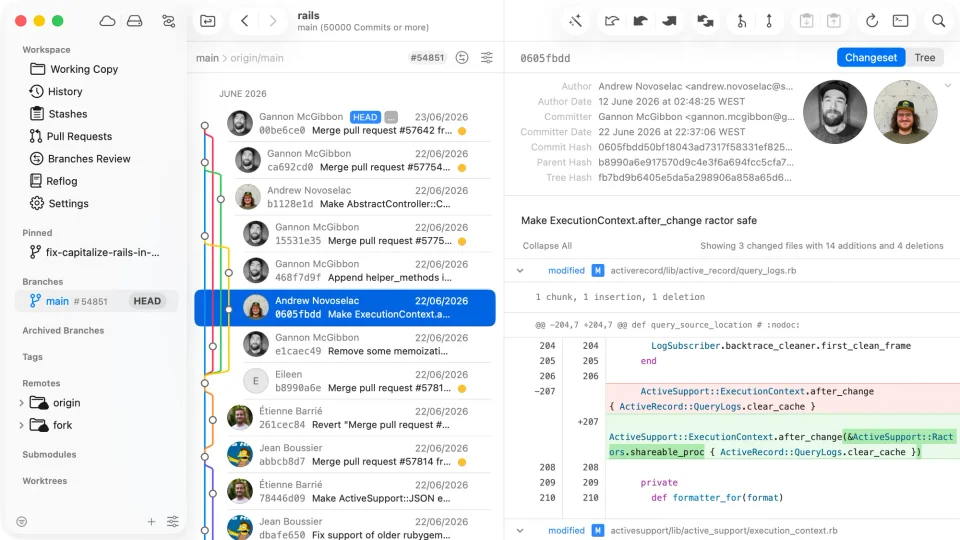Click the Save Stash toolbar icon
The width and height of the screenshot is (960, 540).
pyautogui.click(x=806, y=21)
